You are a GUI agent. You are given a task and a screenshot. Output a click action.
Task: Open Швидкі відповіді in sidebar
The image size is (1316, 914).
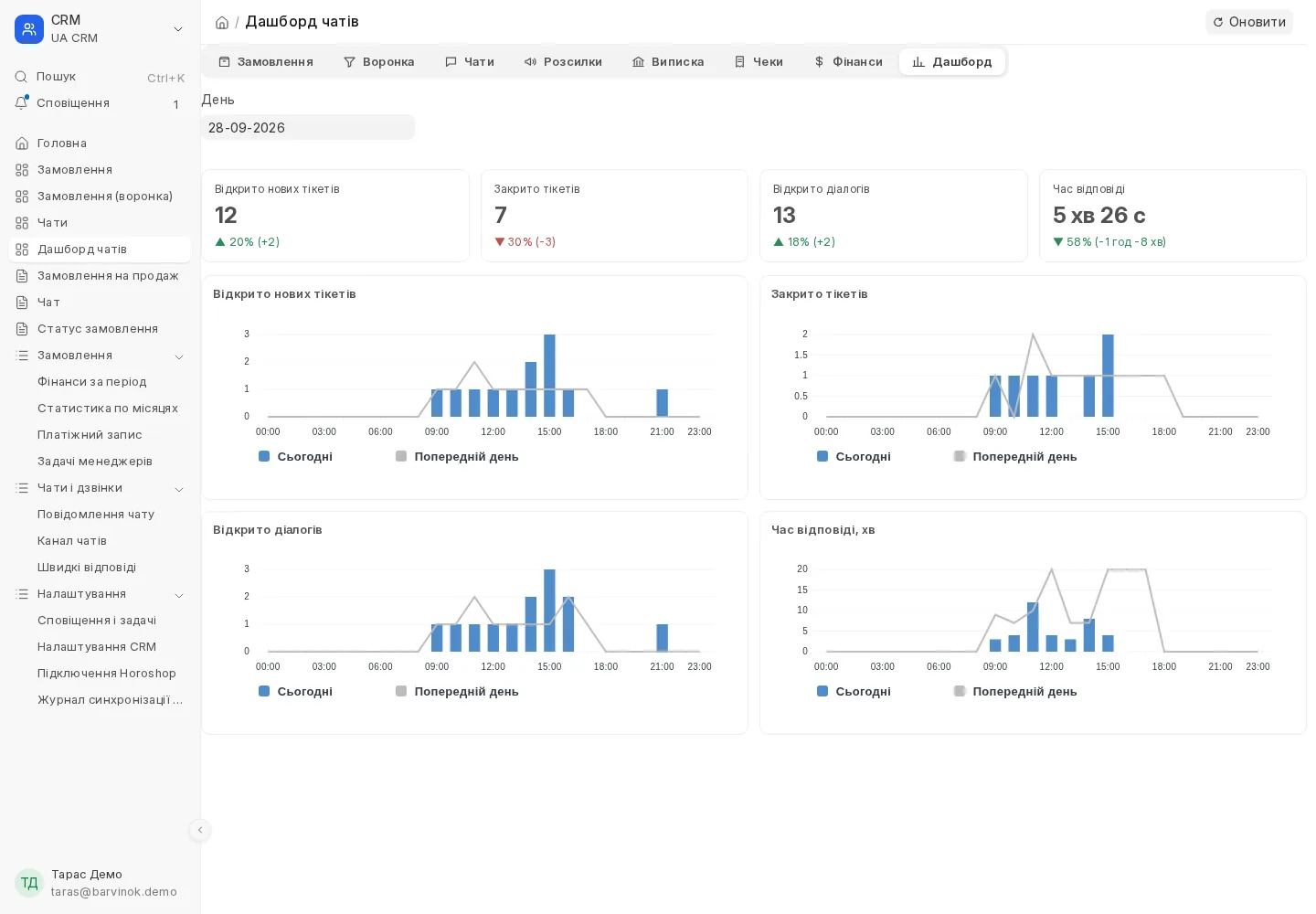click(x=87, y=568)
